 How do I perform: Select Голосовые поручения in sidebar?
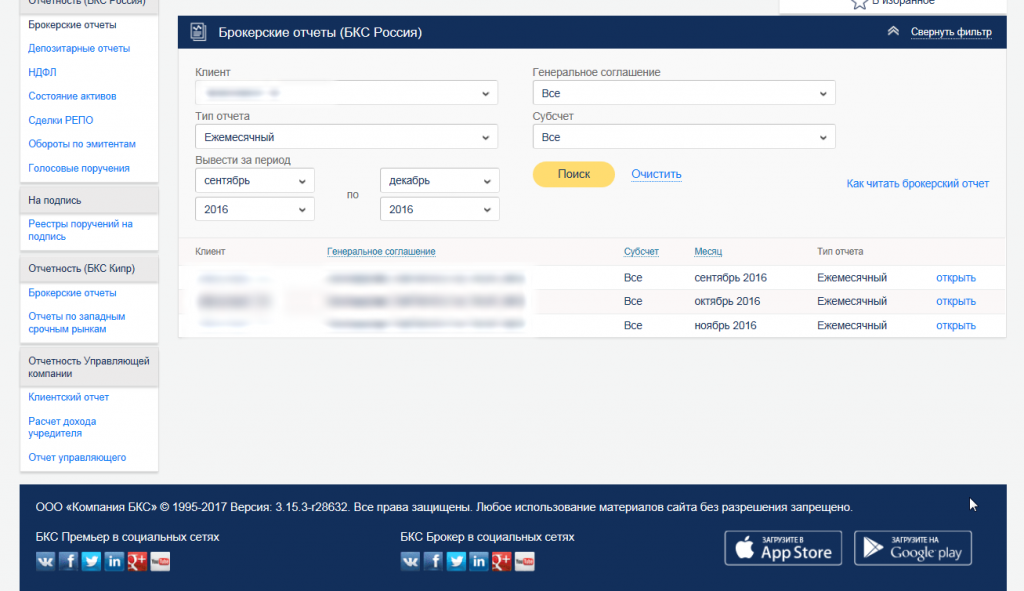point(78,168)
